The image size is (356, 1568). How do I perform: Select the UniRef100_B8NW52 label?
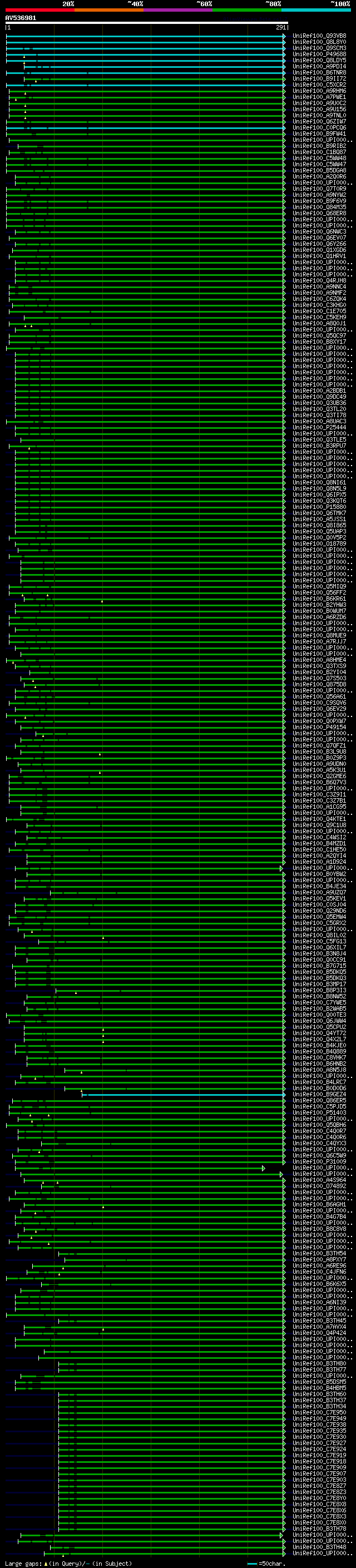point(319,996)
